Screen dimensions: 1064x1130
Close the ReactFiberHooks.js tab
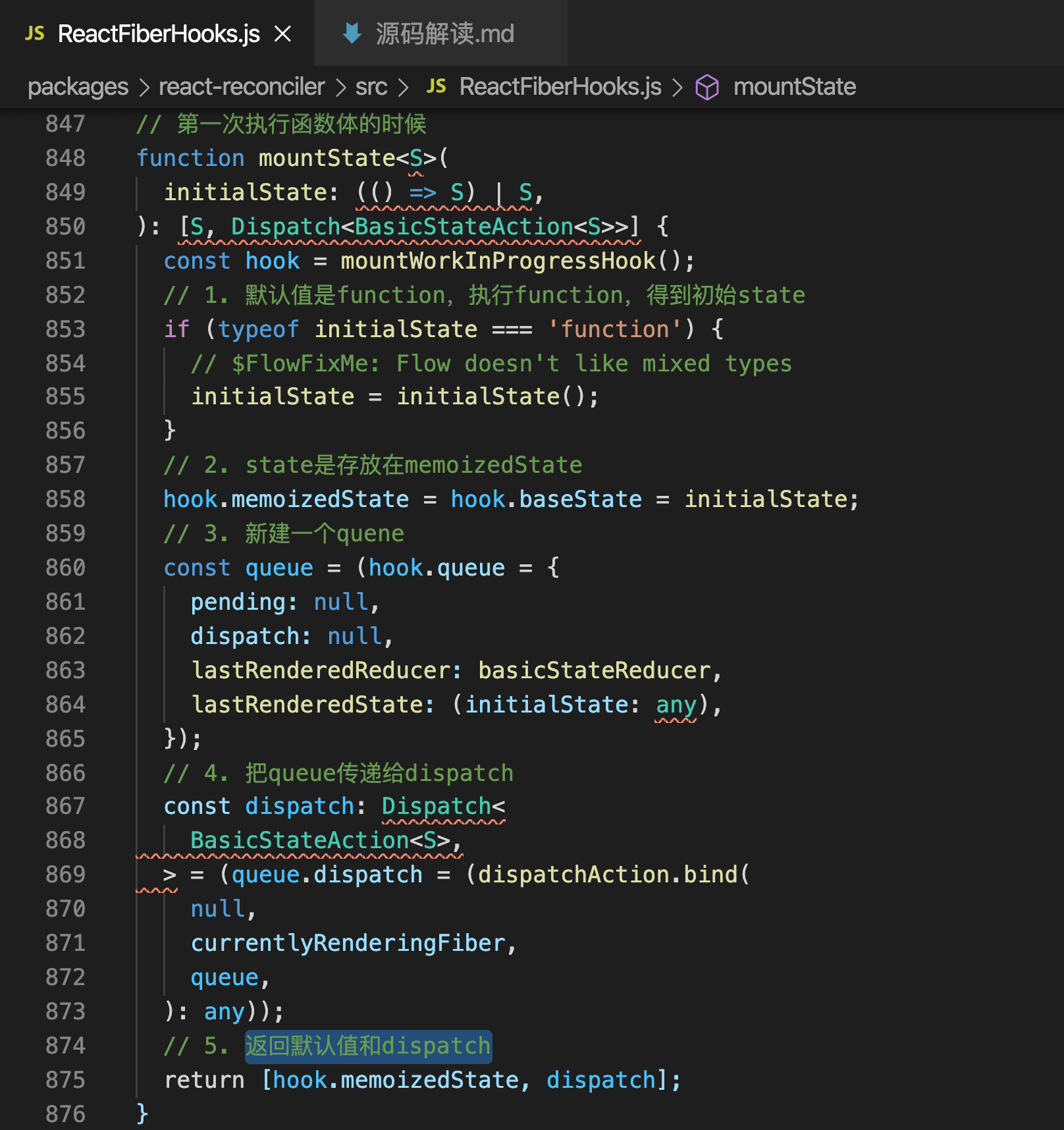[x=282, y=34]
